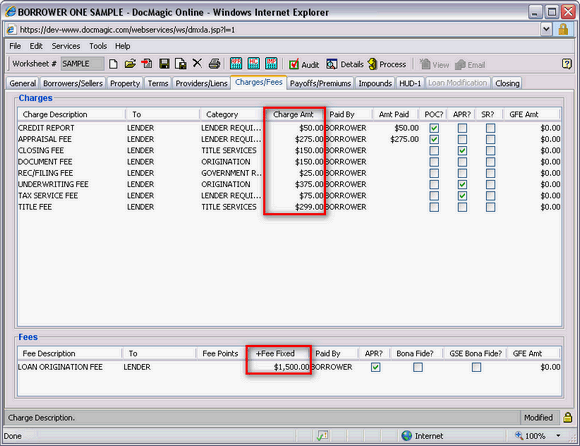Image resolution: width=580 pixels, height=446 pixels.
Task: Print using the printer icon
Action: [x=215, y=64]
